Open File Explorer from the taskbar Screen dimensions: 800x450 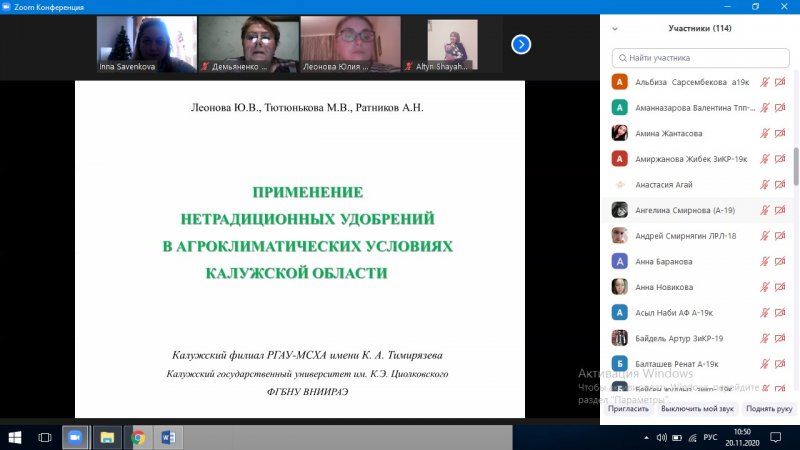coord(106,437)
